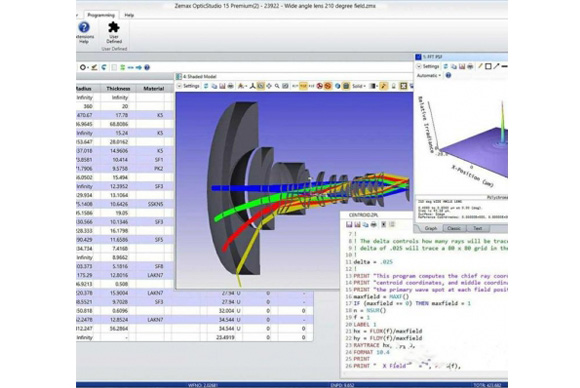Refresh the Shaded Model view

[x=206, y=86]
